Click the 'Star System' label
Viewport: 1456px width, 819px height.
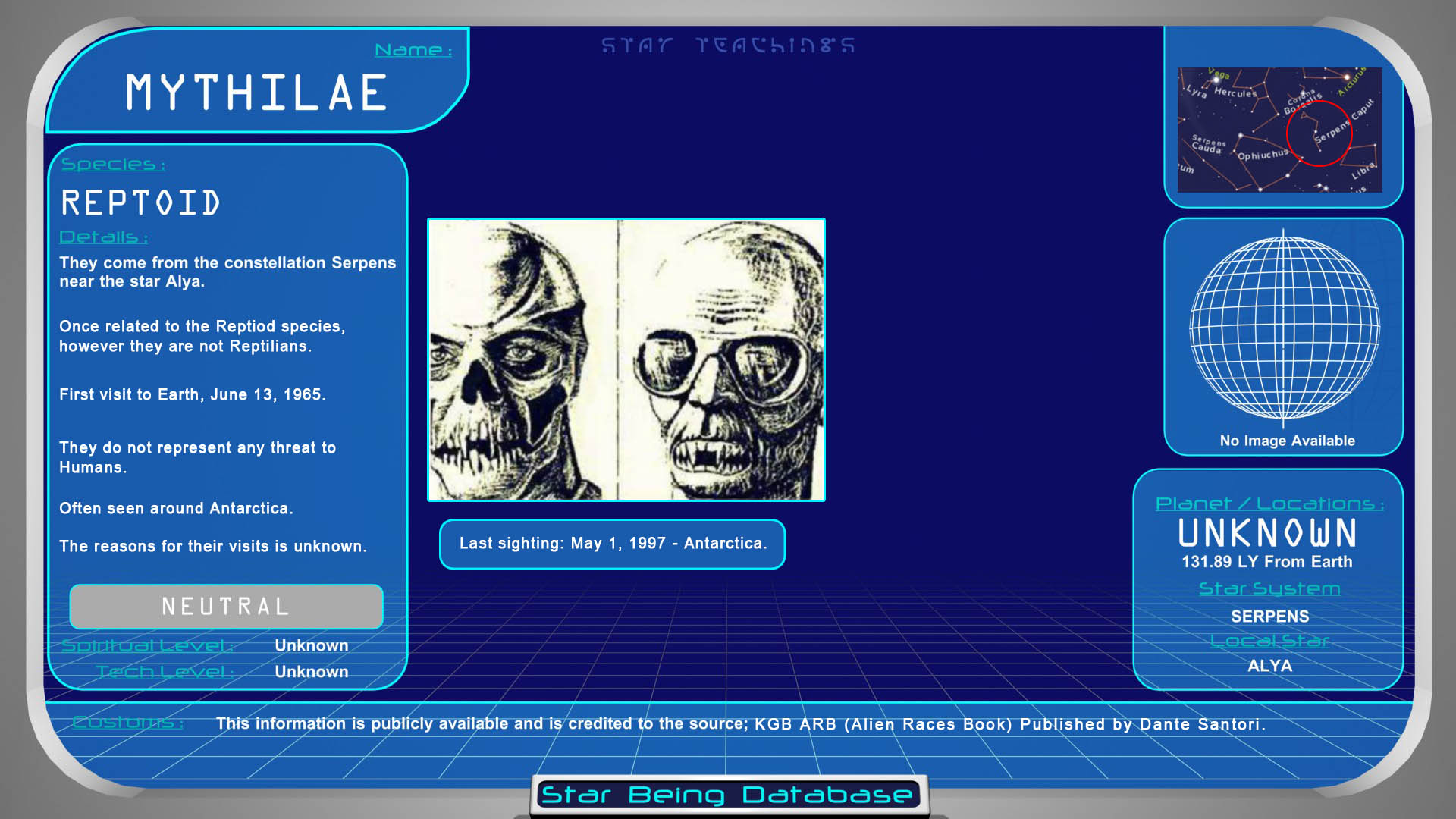[x=1269, y=588]
